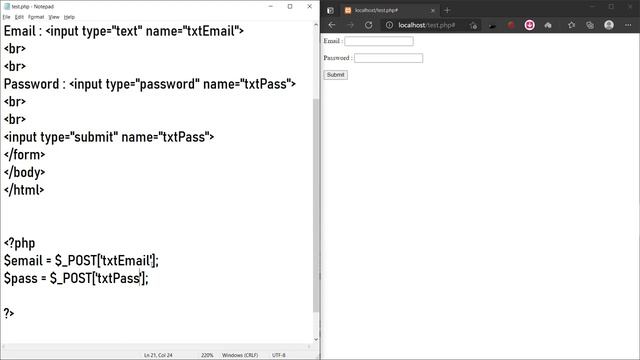View site information icon in address bar

click(389, 25)
